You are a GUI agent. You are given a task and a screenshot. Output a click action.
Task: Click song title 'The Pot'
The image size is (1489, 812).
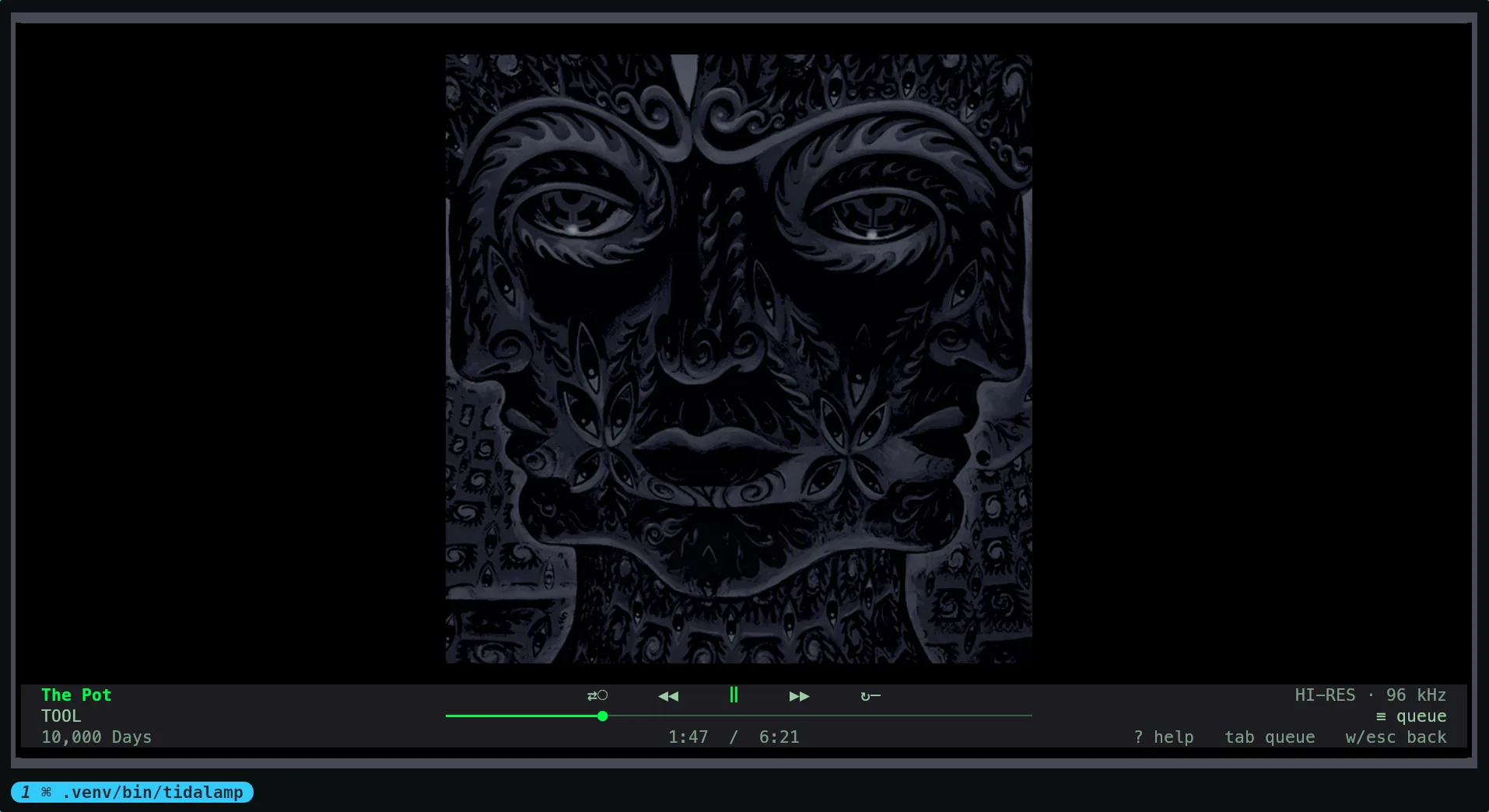76,695
